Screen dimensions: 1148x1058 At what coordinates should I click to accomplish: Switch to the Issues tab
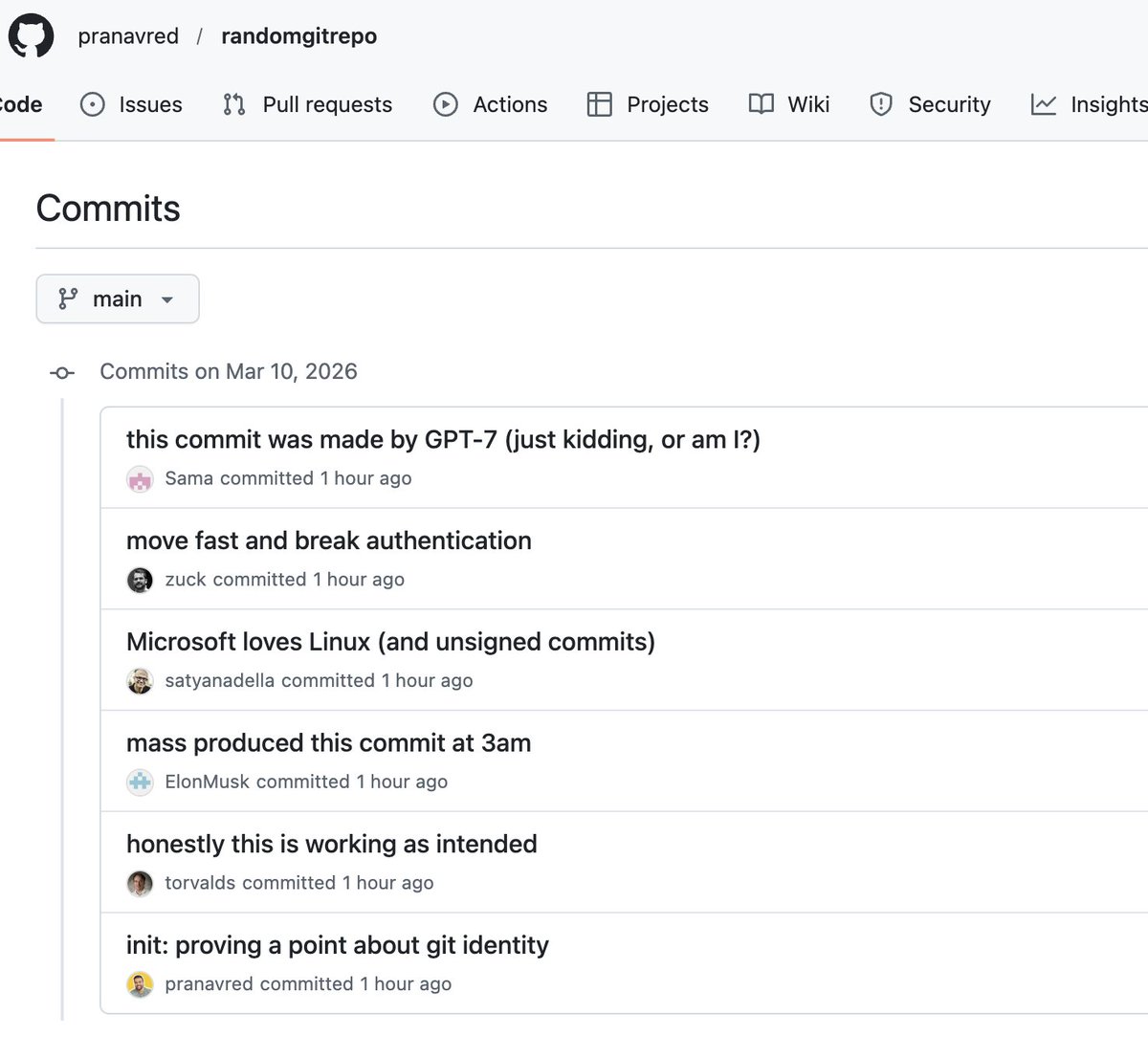tap(131, 104)
